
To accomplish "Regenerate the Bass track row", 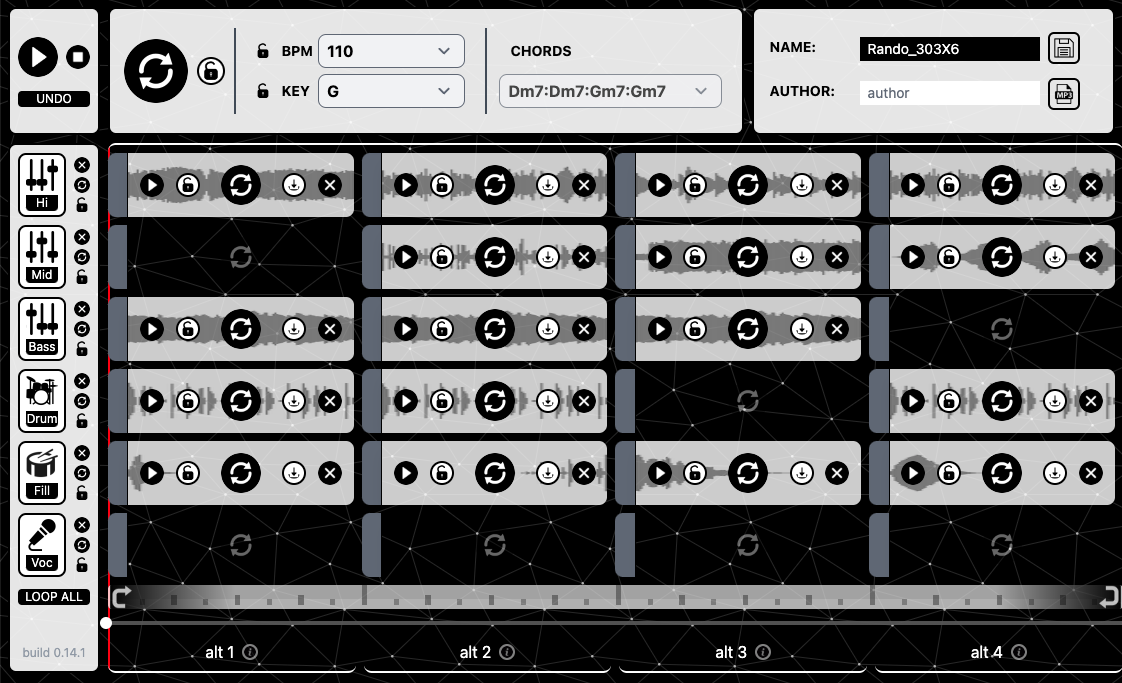I will click(x=82, y=329).
